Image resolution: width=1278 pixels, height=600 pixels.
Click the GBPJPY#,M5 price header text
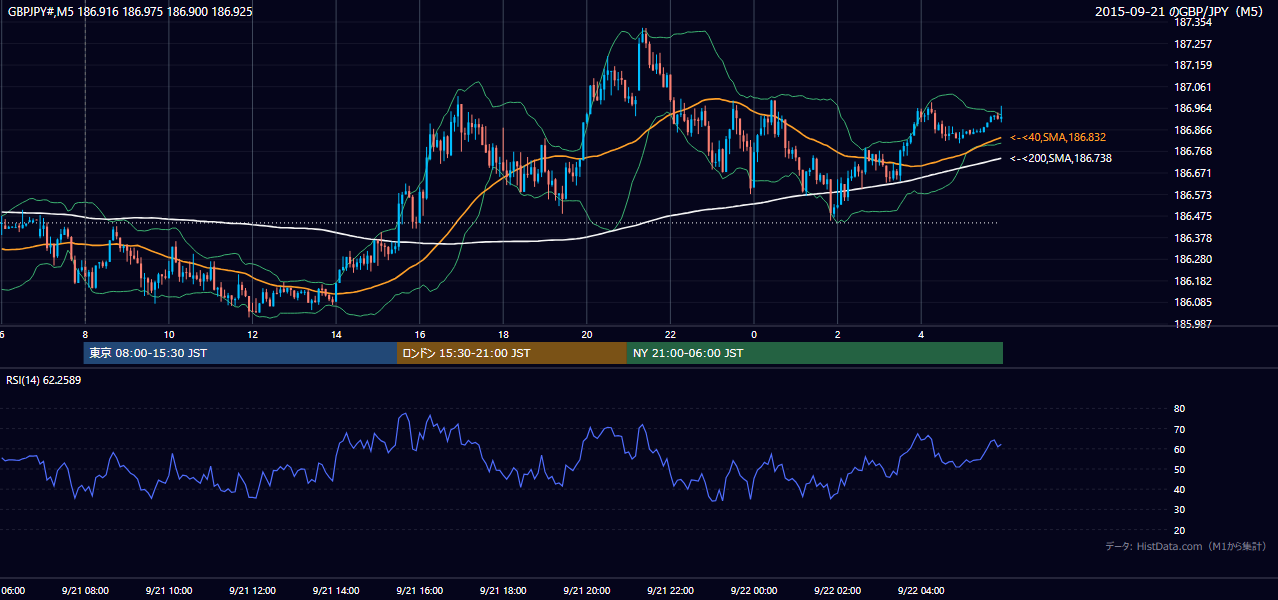[x=129, y=11]
